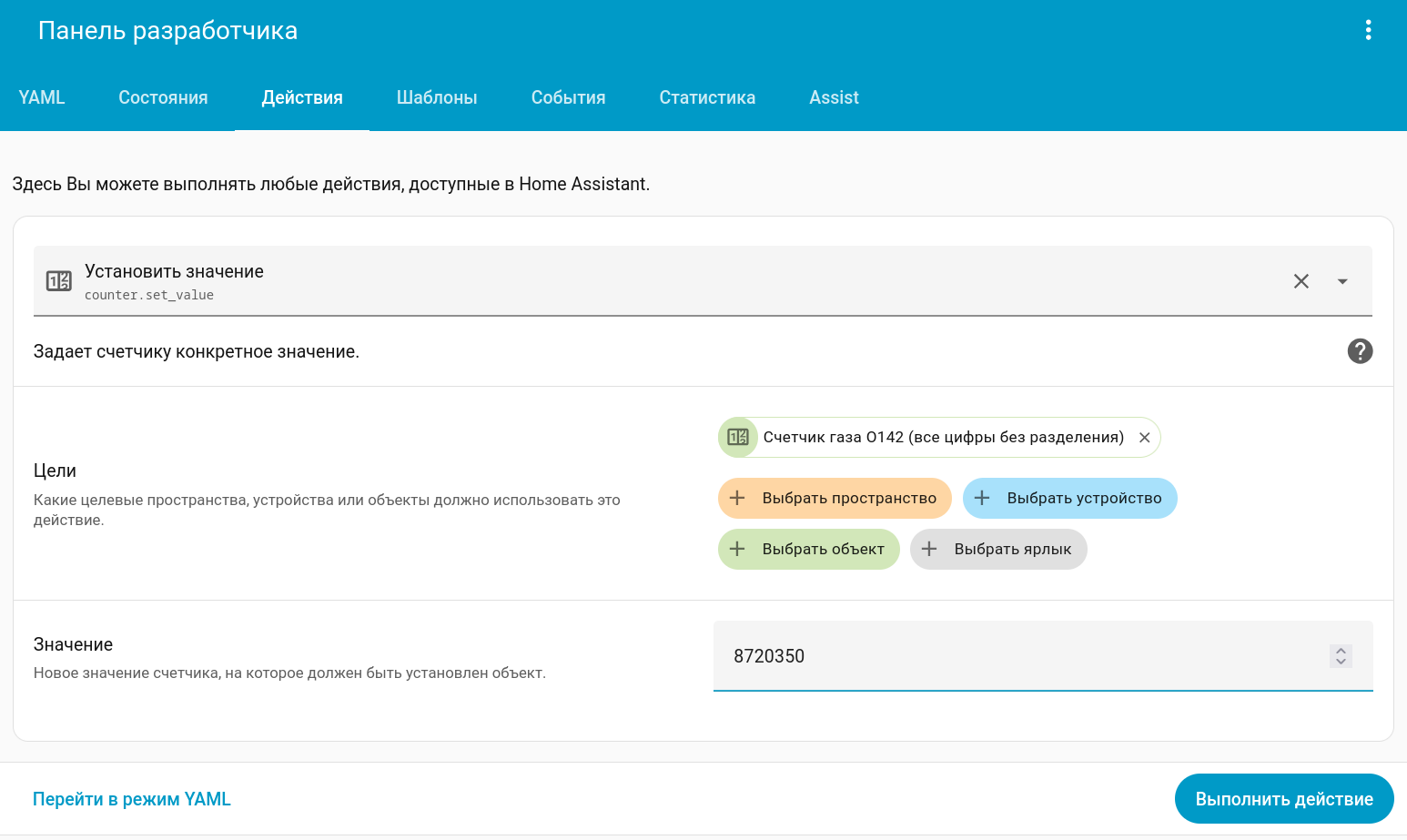Go to the Шаблоны tab
Viewport: 1407px width, 840px height.
(x=437, y=97)
